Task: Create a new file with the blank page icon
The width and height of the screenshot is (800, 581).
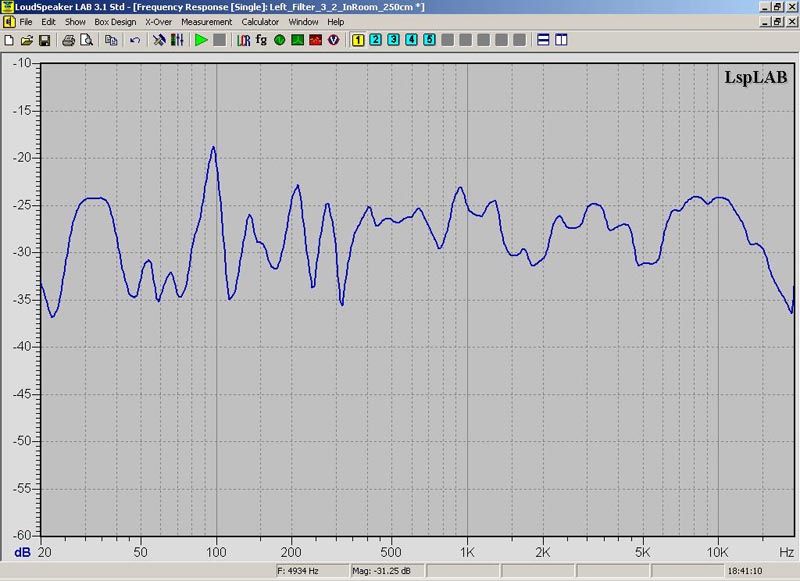Action: 9,40
